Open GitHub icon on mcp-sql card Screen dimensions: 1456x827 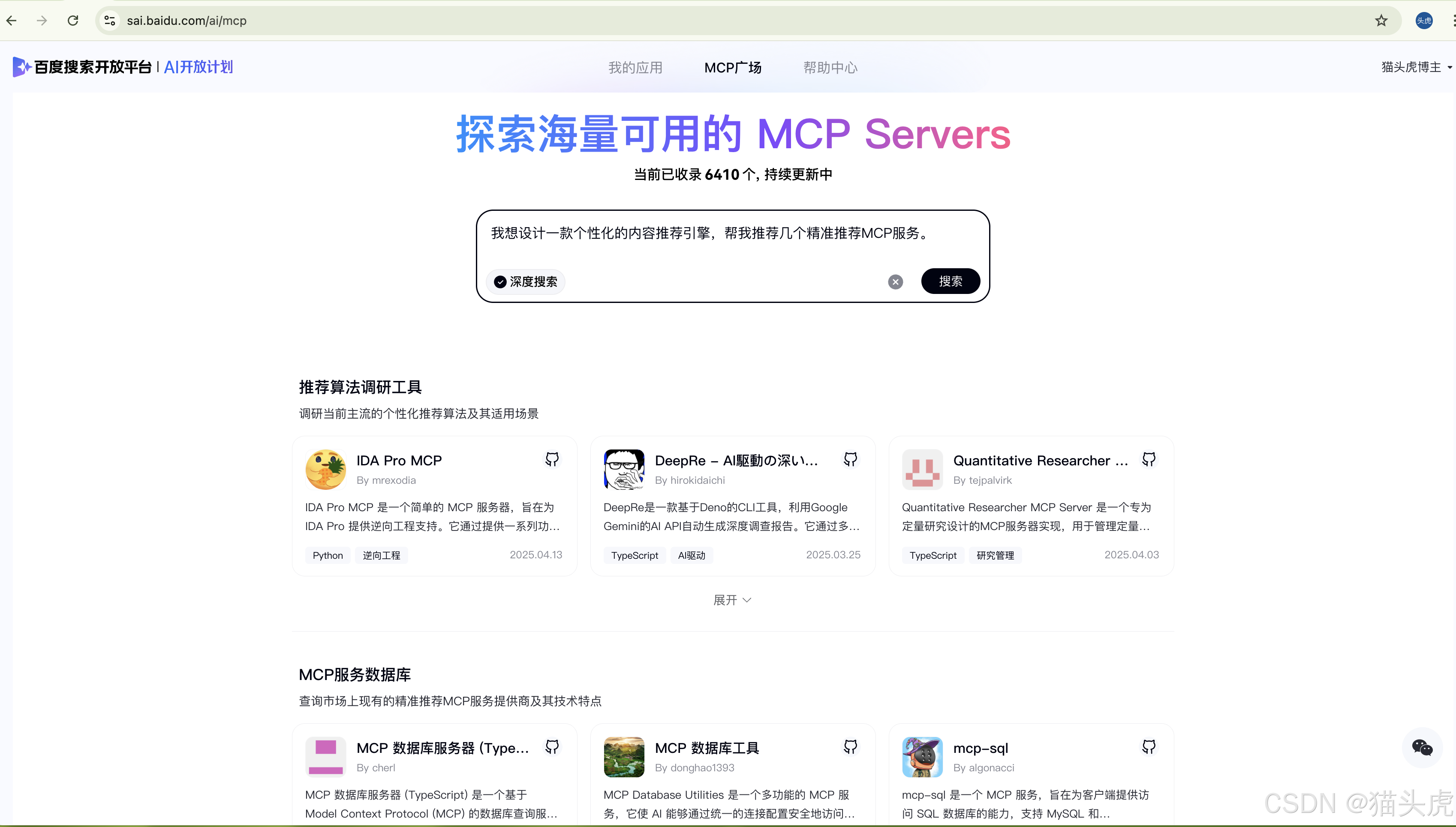tap(1149, 746)
